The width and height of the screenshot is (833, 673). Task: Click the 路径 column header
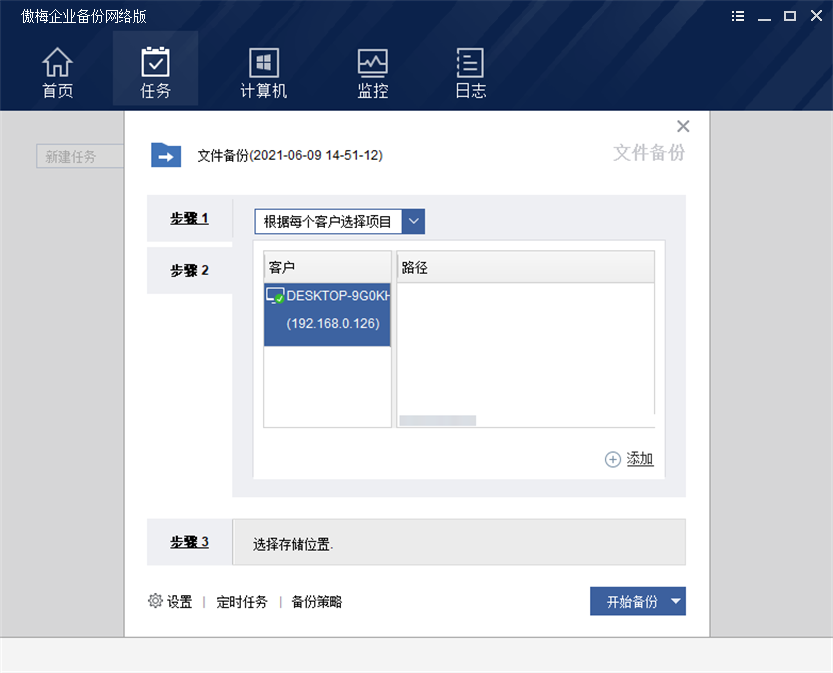[525, 267]
